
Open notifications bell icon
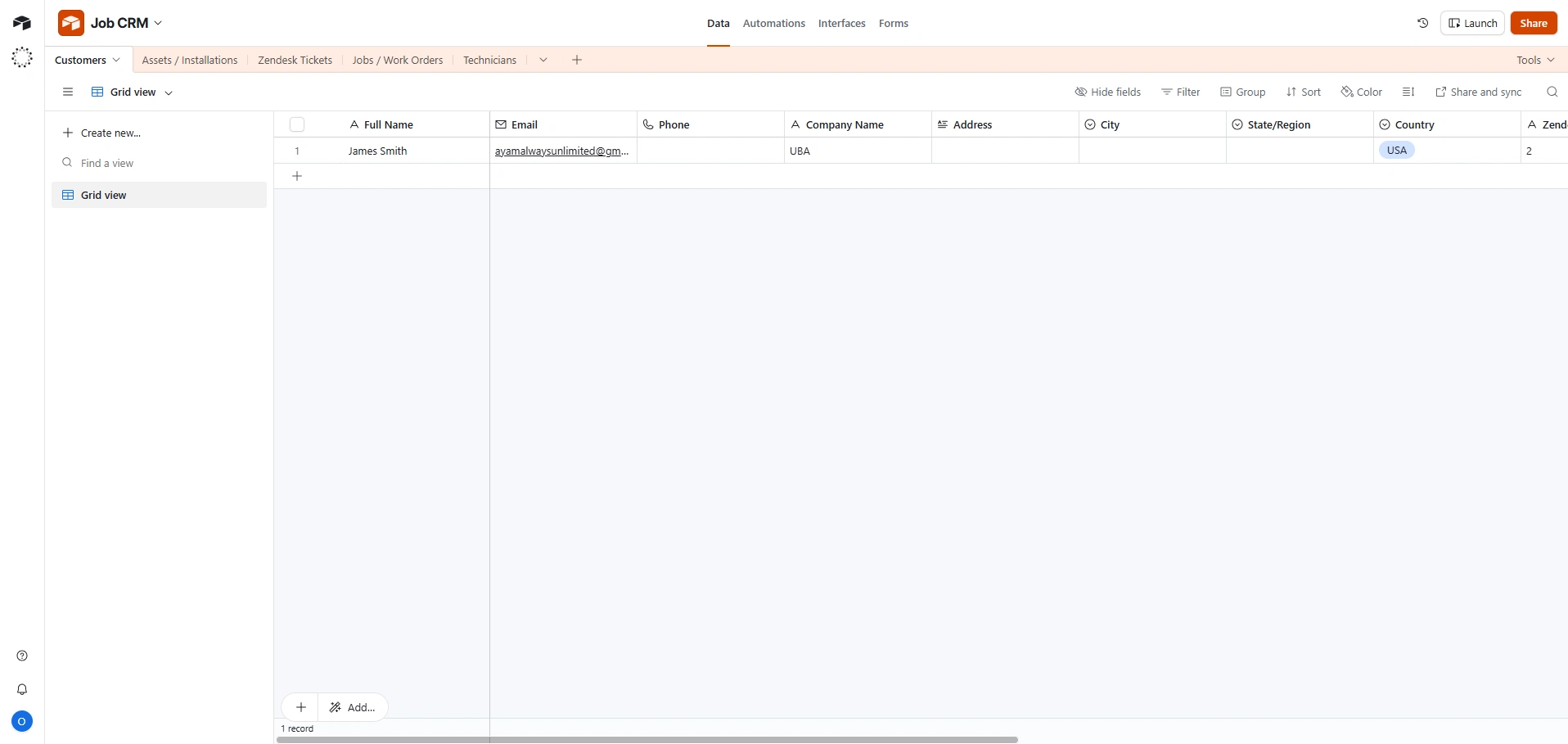[x=22, y=689]
